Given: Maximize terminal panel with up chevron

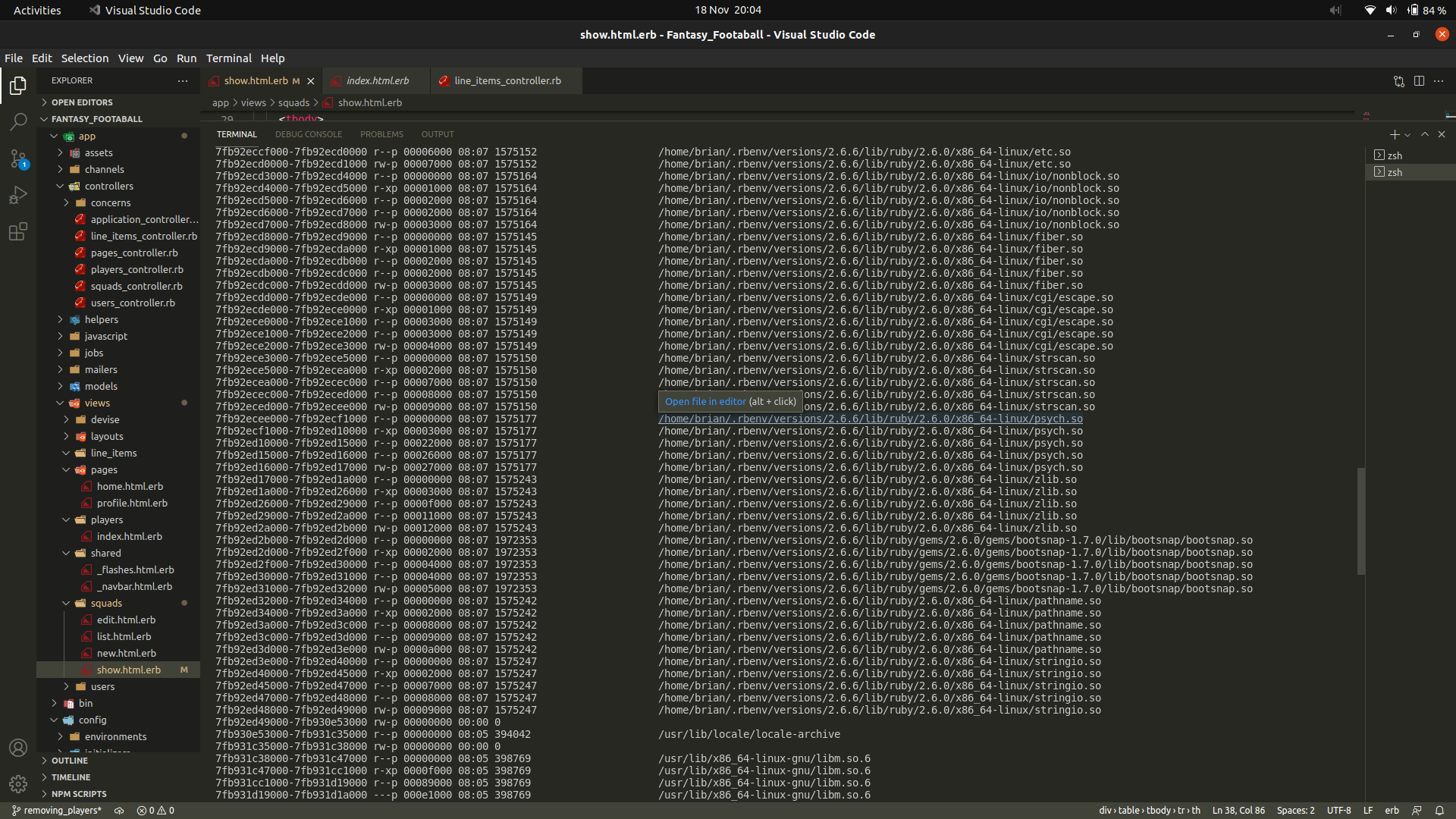Looking at the screenshot, I should pyautogui.click(x=1425, y=134).
